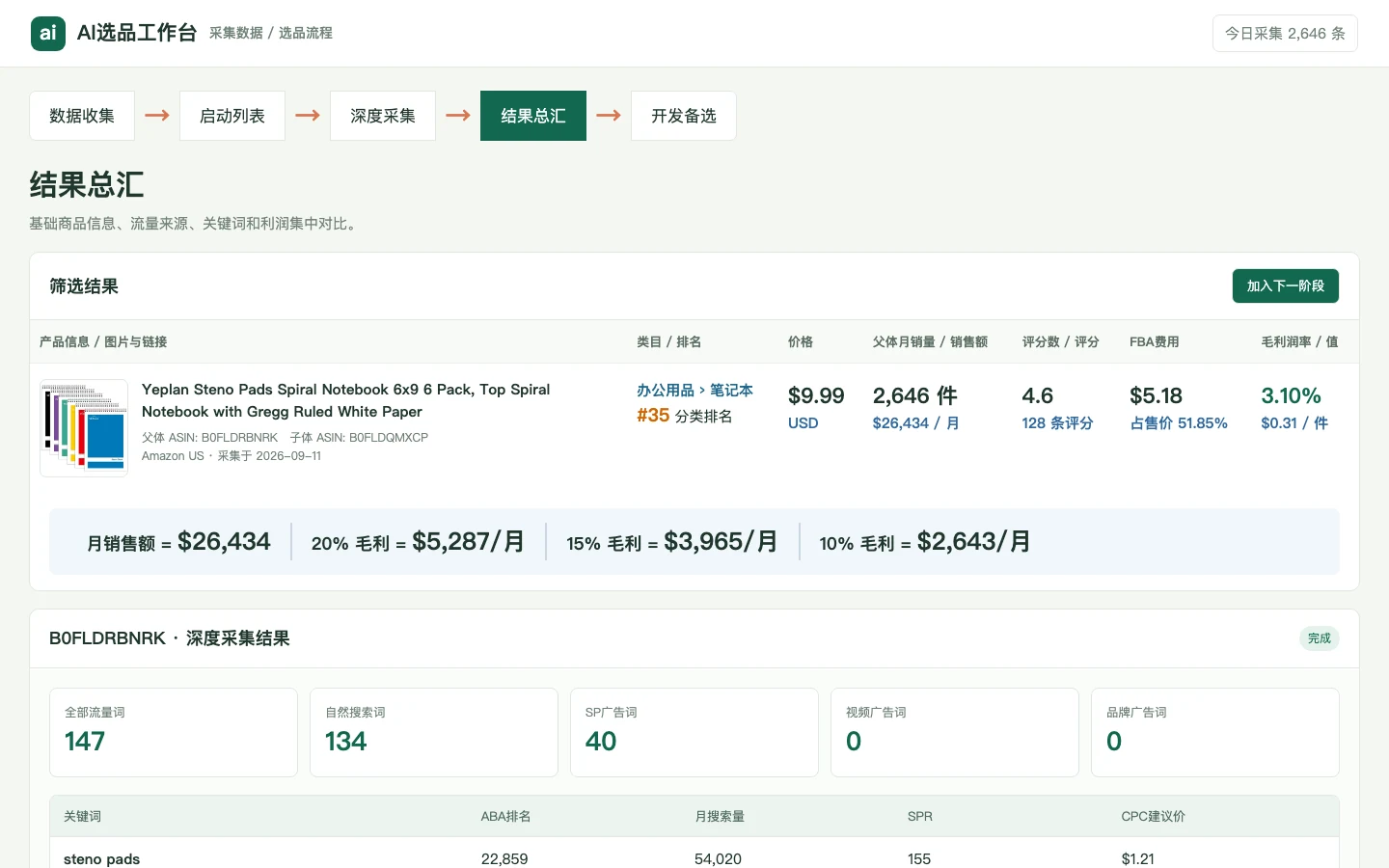
Task: Open the Yeplan Steno Pads product title
Action: tap(345, 400)
